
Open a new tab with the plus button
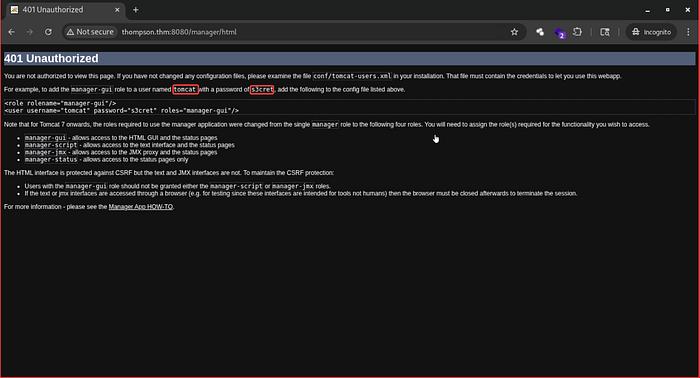pos(136,10)
